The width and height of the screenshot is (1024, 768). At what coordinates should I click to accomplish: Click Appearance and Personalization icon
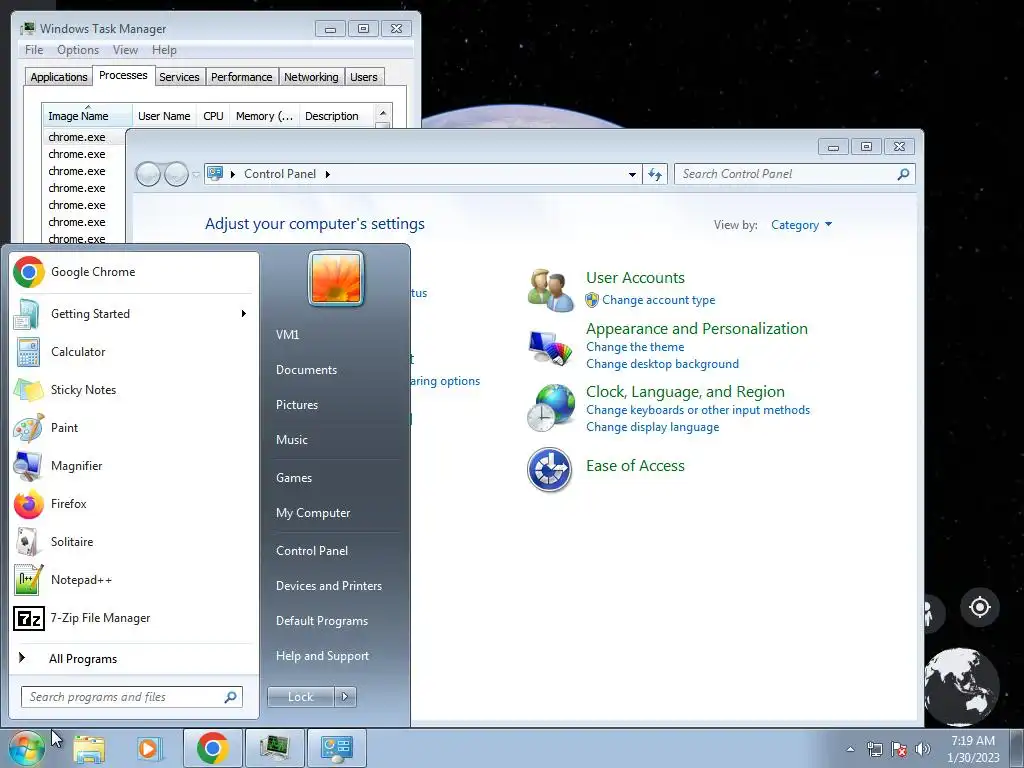(550, 347)
